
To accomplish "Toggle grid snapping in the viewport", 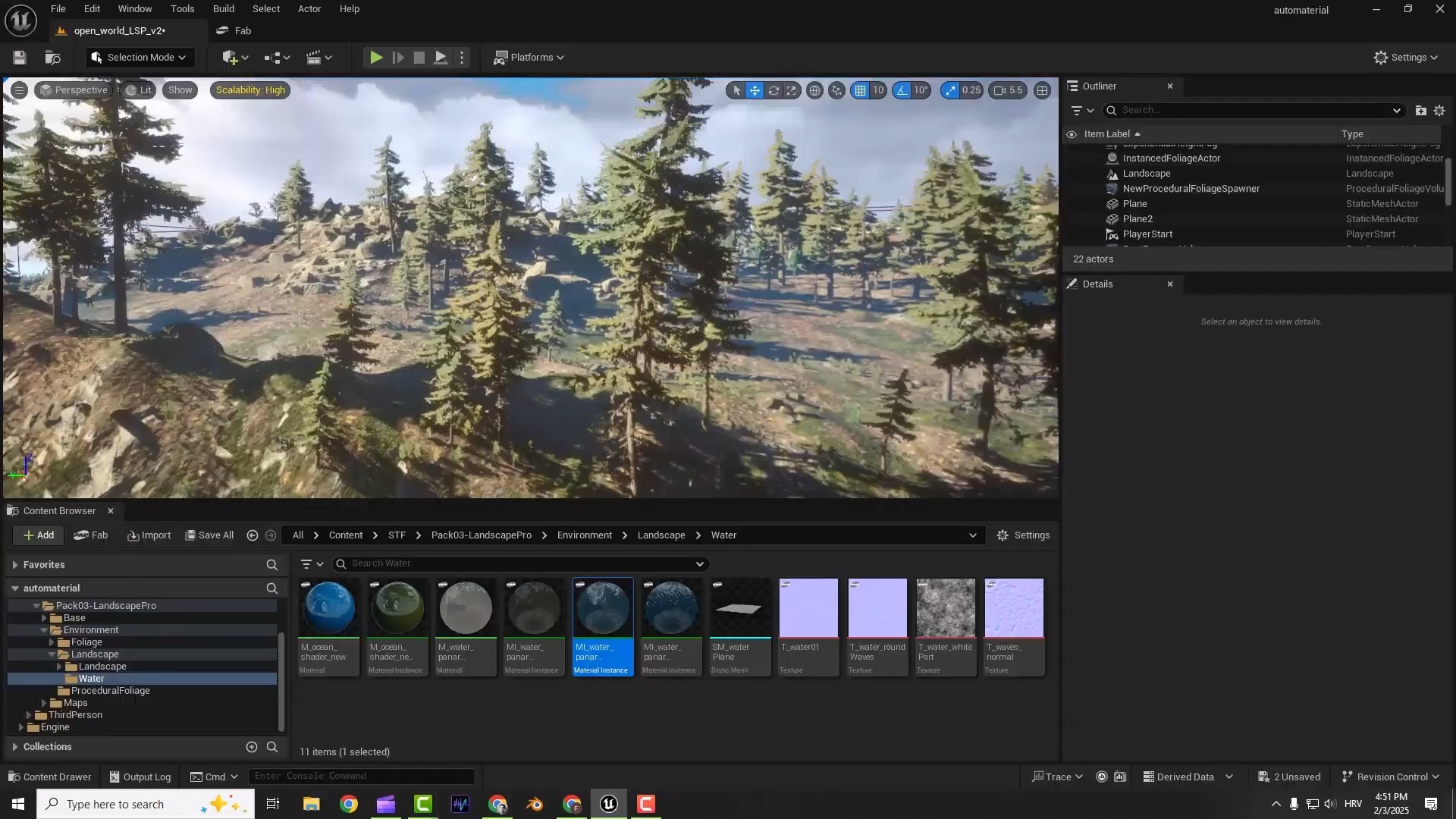I will [860, 90].
